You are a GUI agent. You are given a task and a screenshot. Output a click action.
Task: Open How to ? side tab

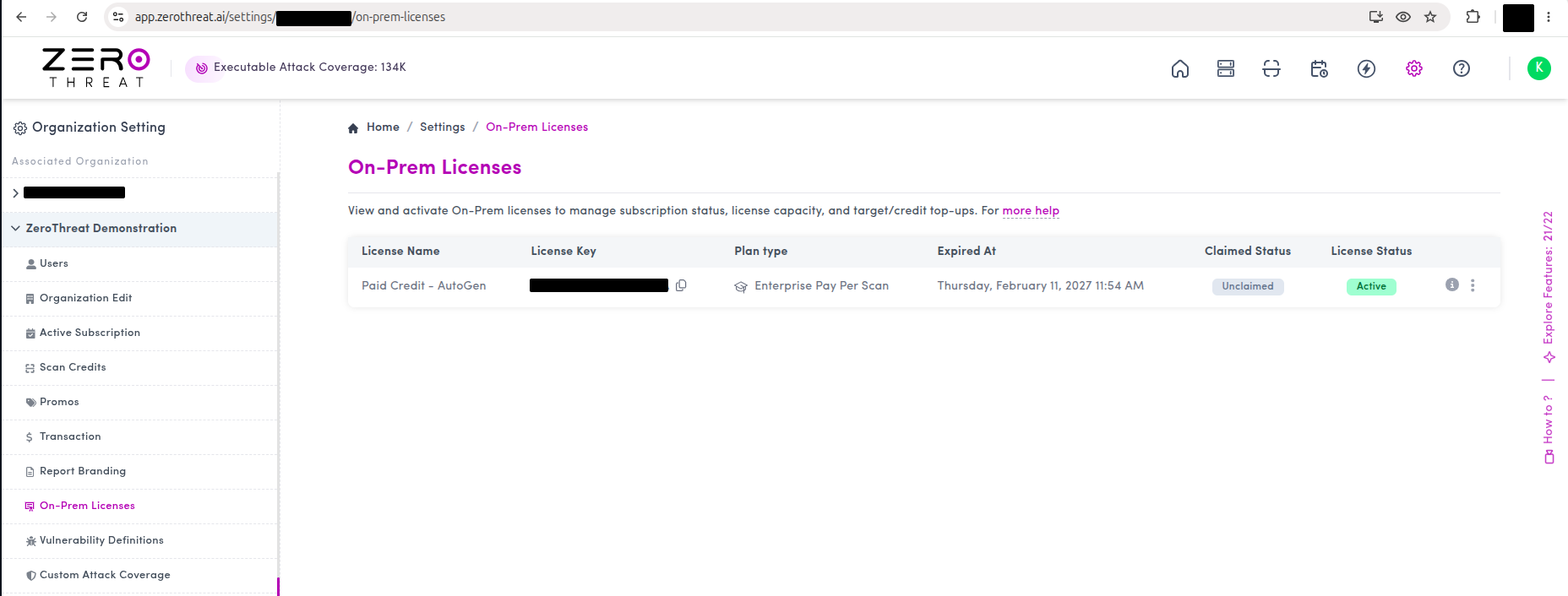point(1549,430)
